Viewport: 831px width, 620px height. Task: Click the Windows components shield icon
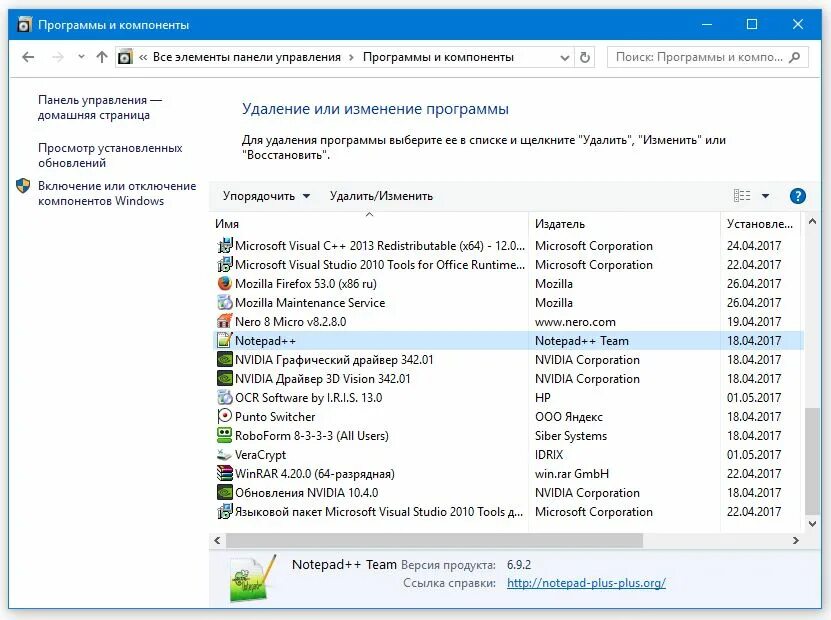click(23, 185)
